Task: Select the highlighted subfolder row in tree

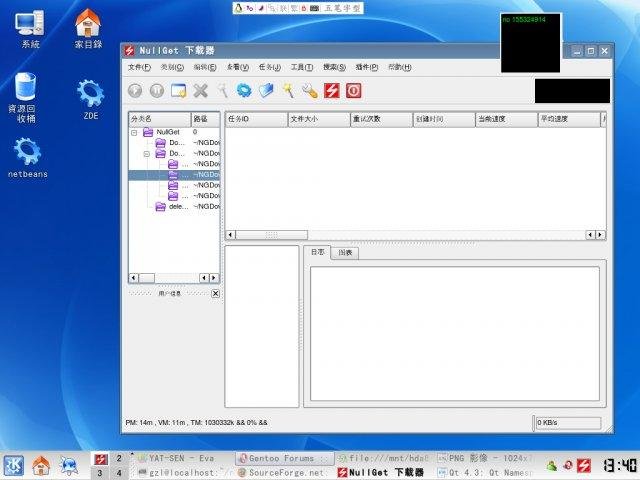Action: (174, 175)
